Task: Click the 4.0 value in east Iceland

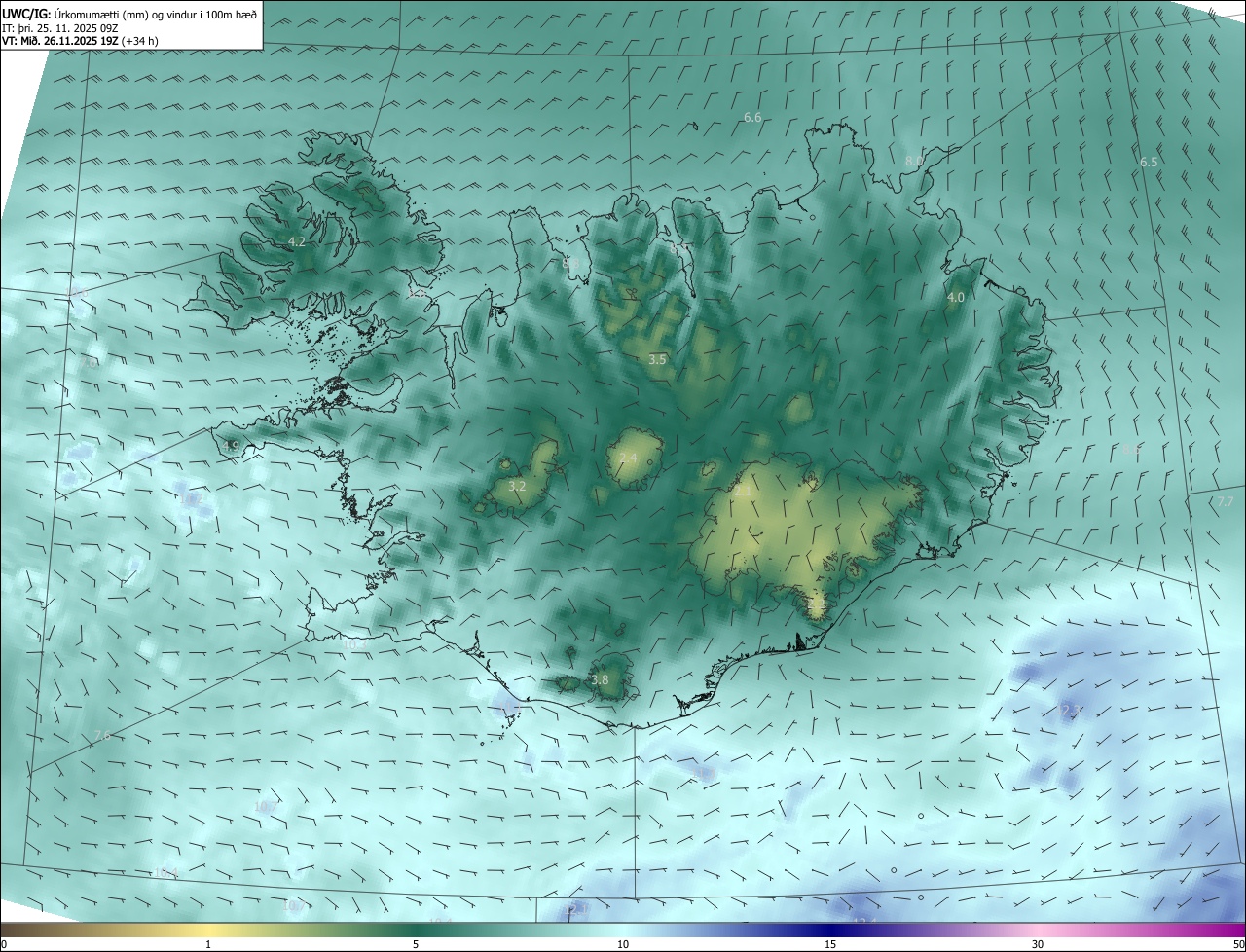Action: click(956, 297)
